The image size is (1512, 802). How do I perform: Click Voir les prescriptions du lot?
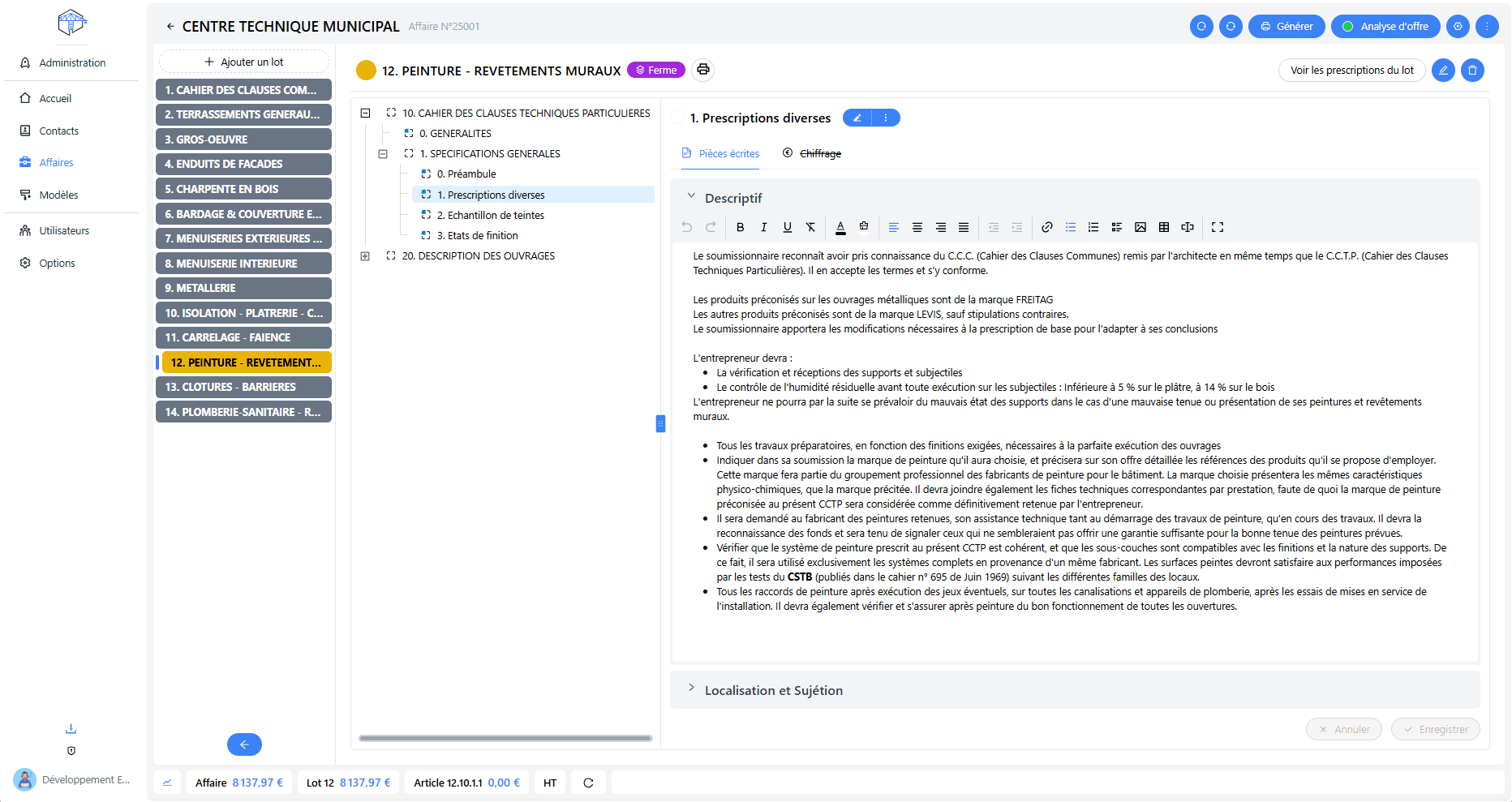click(1351, 71)
